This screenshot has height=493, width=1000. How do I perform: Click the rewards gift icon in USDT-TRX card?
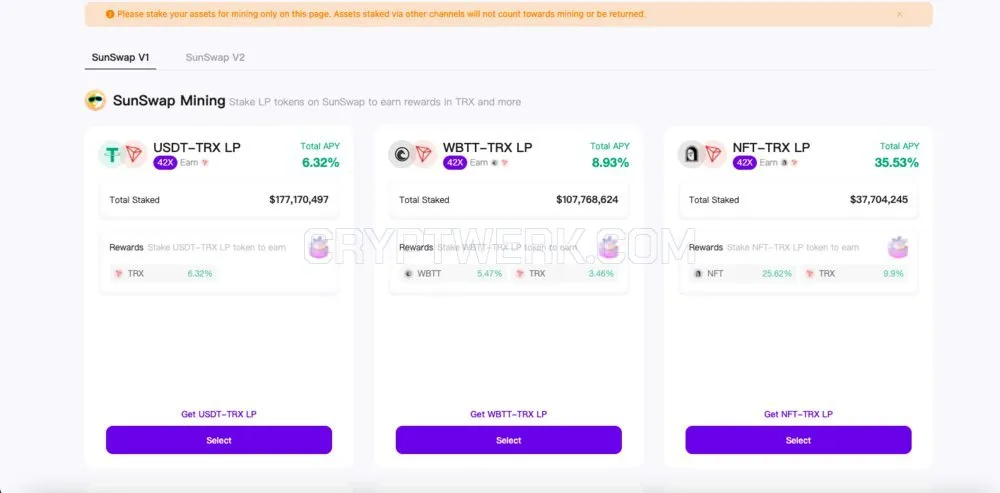tap(318, 247)
